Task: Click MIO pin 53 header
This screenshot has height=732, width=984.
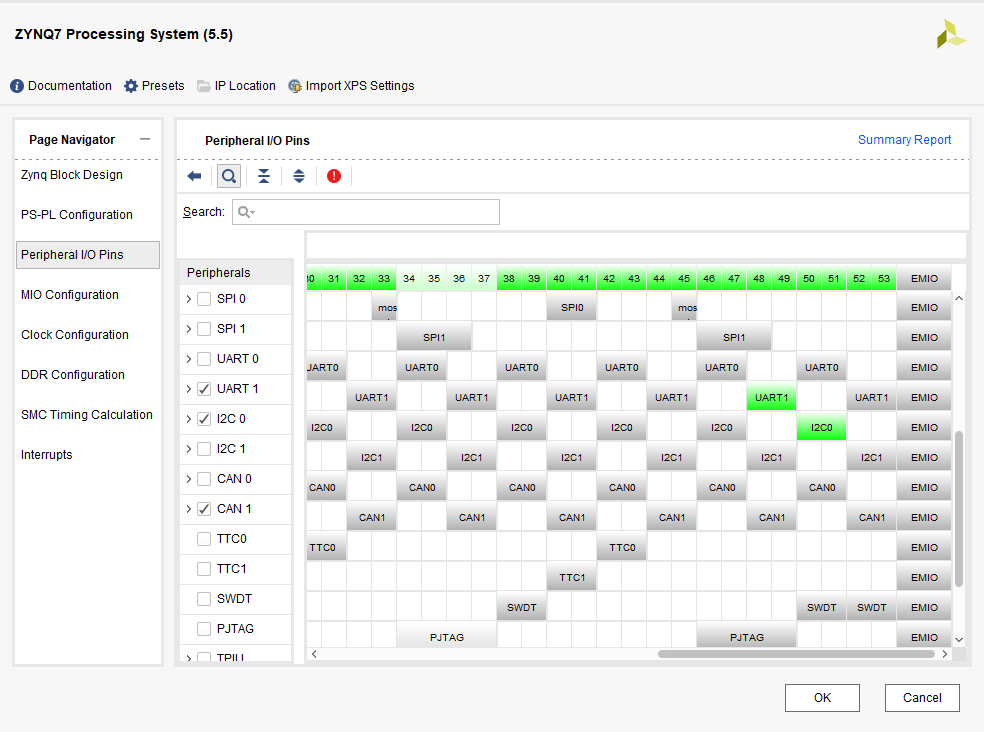Action: click(x=884, y=279)
